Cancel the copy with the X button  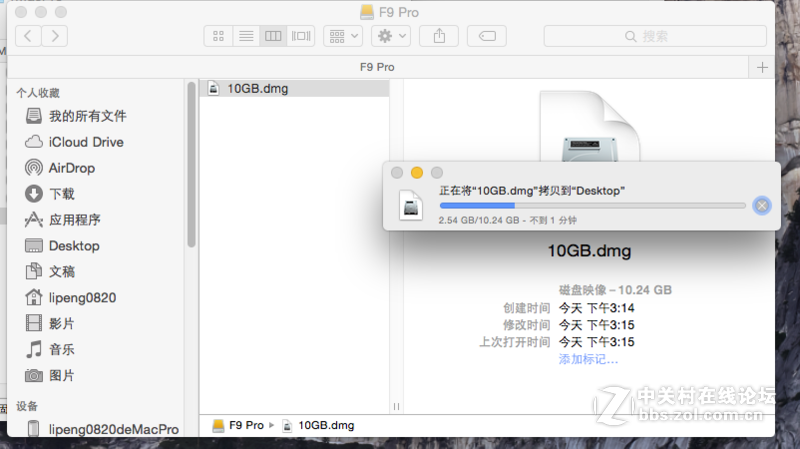tap(762, 206)
